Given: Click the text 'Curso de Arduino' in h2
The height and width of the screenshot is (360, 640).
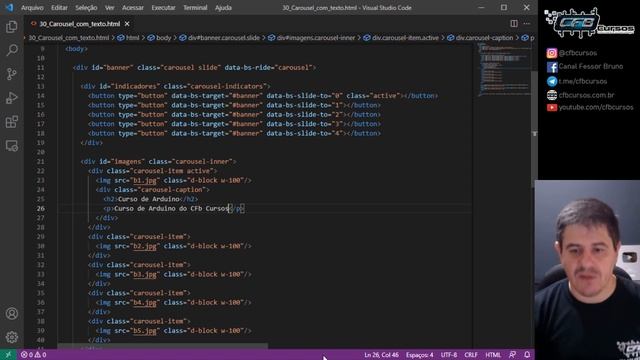Looking at the screenshot, I should click(x=149, y=199).
